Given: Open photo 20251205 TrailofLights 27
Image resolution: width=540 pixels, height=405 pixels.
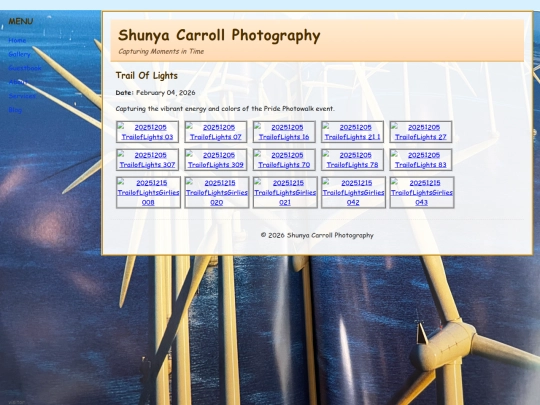Looking at the screenshot, I should point(420,132).
